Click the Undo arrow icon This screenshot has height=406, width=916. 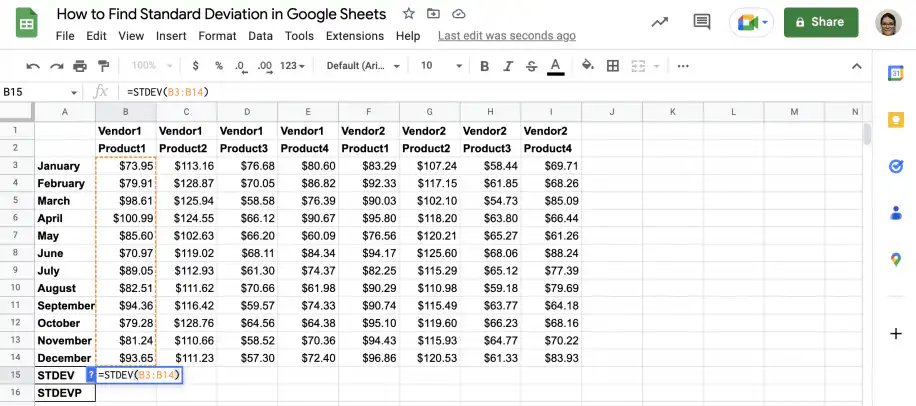33,66
